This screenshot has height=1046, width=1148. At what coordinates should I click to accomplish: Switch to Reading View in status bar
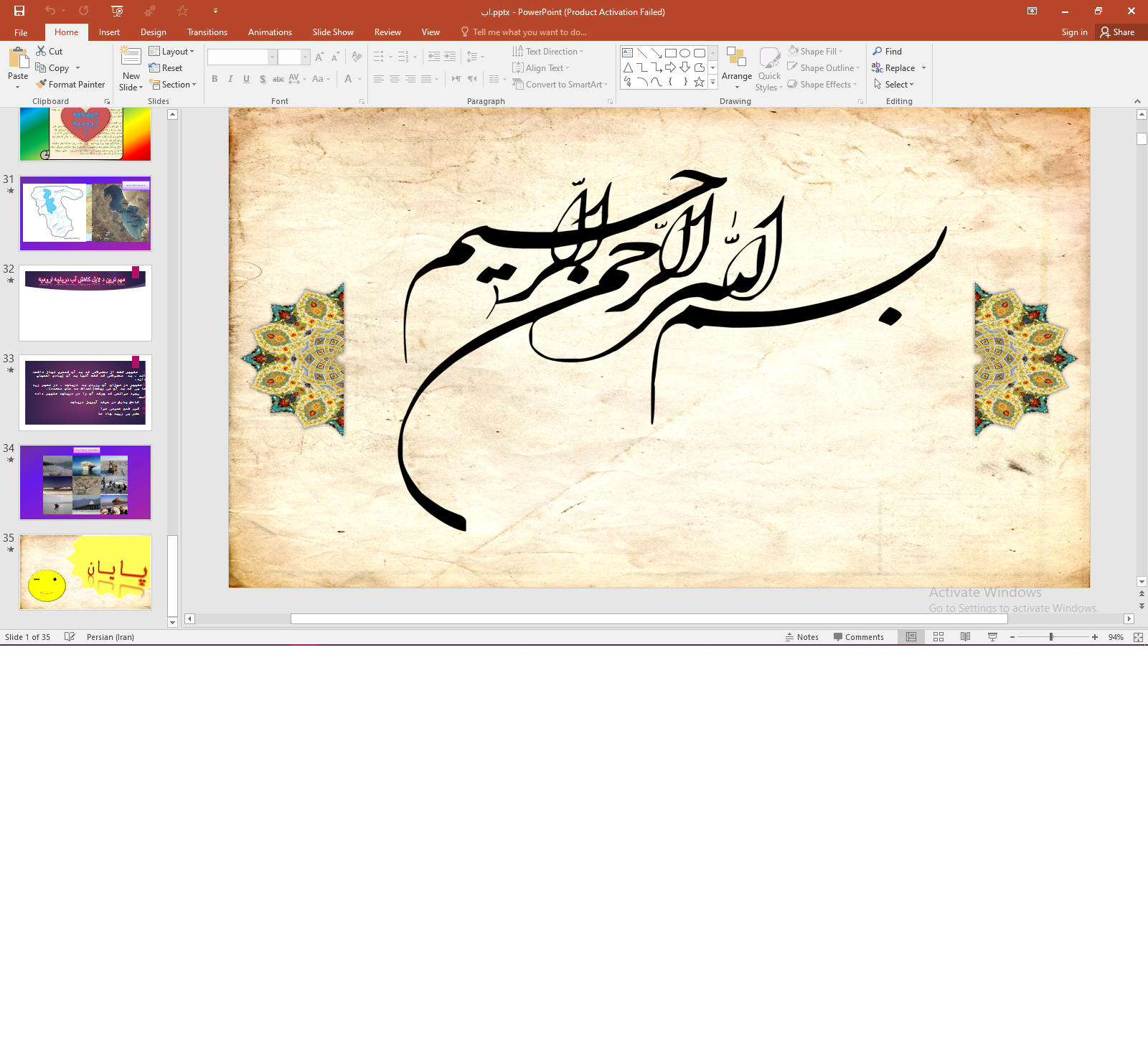[x=965, y=637]
